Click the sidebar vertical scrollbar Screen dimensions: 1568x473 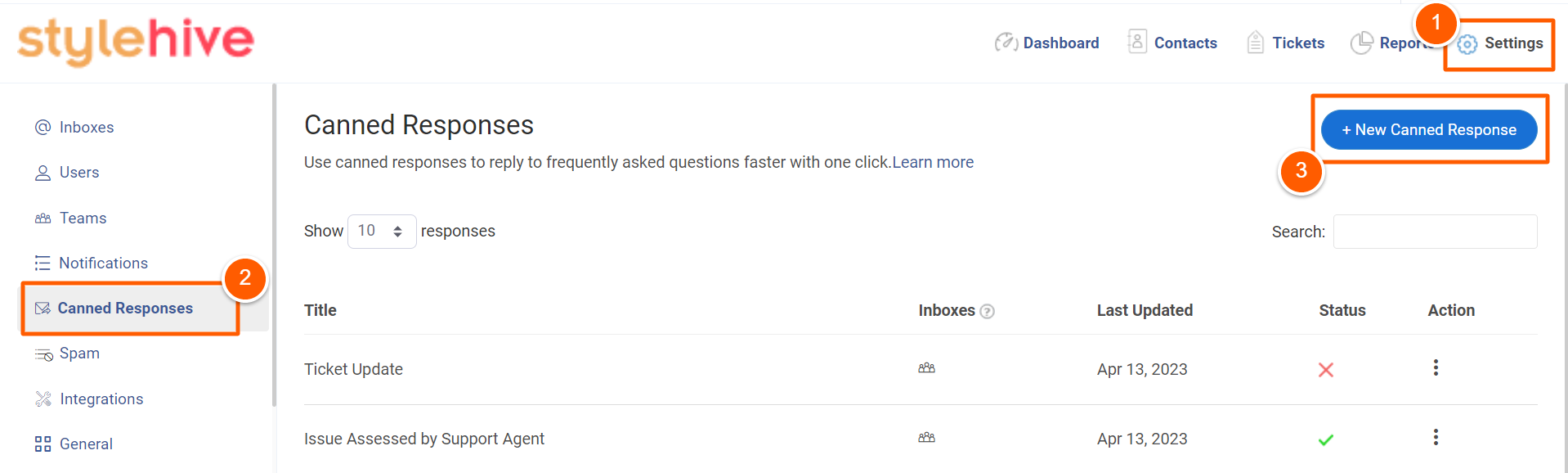(274, 246)
